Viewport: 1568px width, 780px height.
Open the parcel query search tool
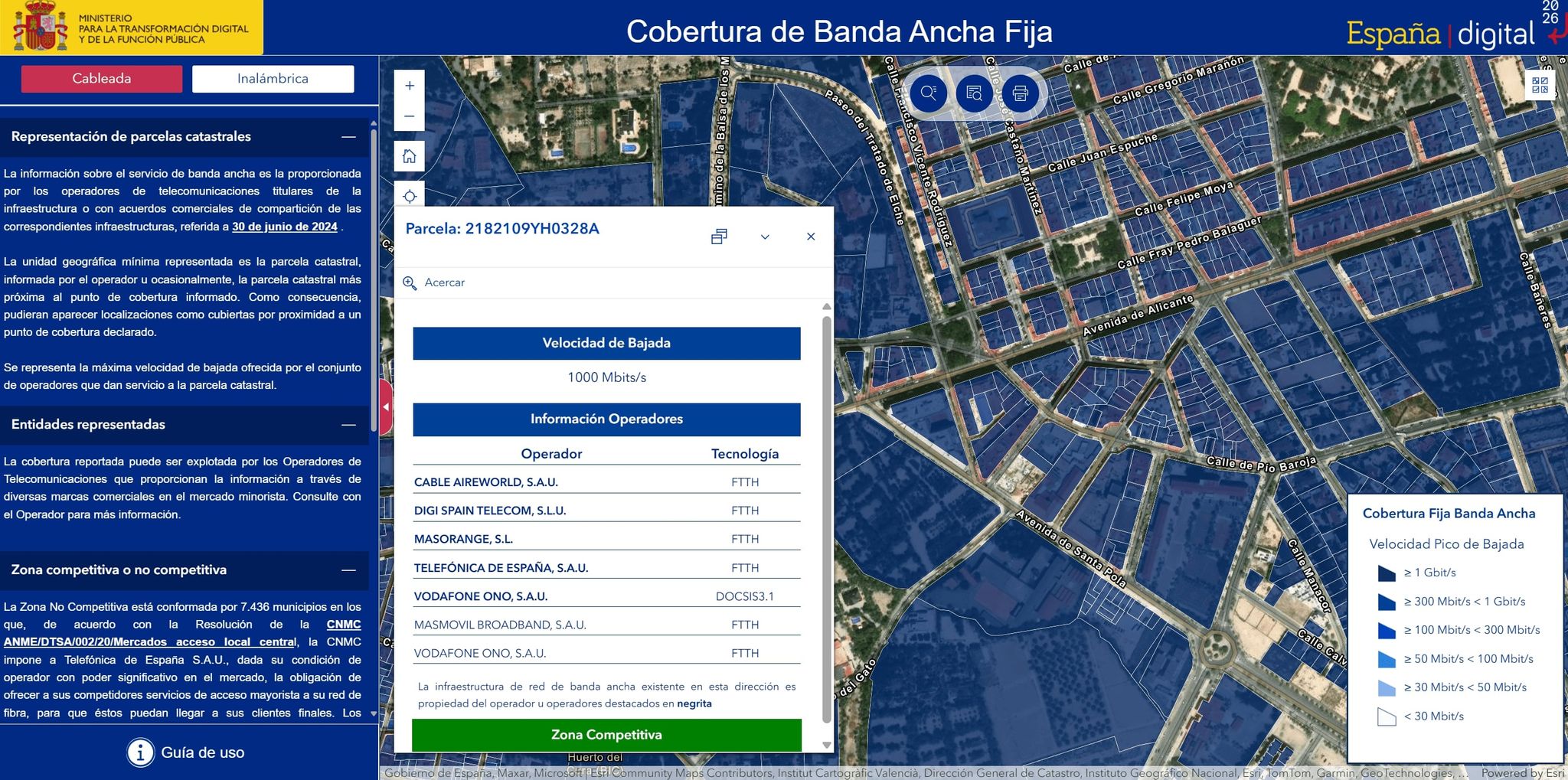coord(974,93)
